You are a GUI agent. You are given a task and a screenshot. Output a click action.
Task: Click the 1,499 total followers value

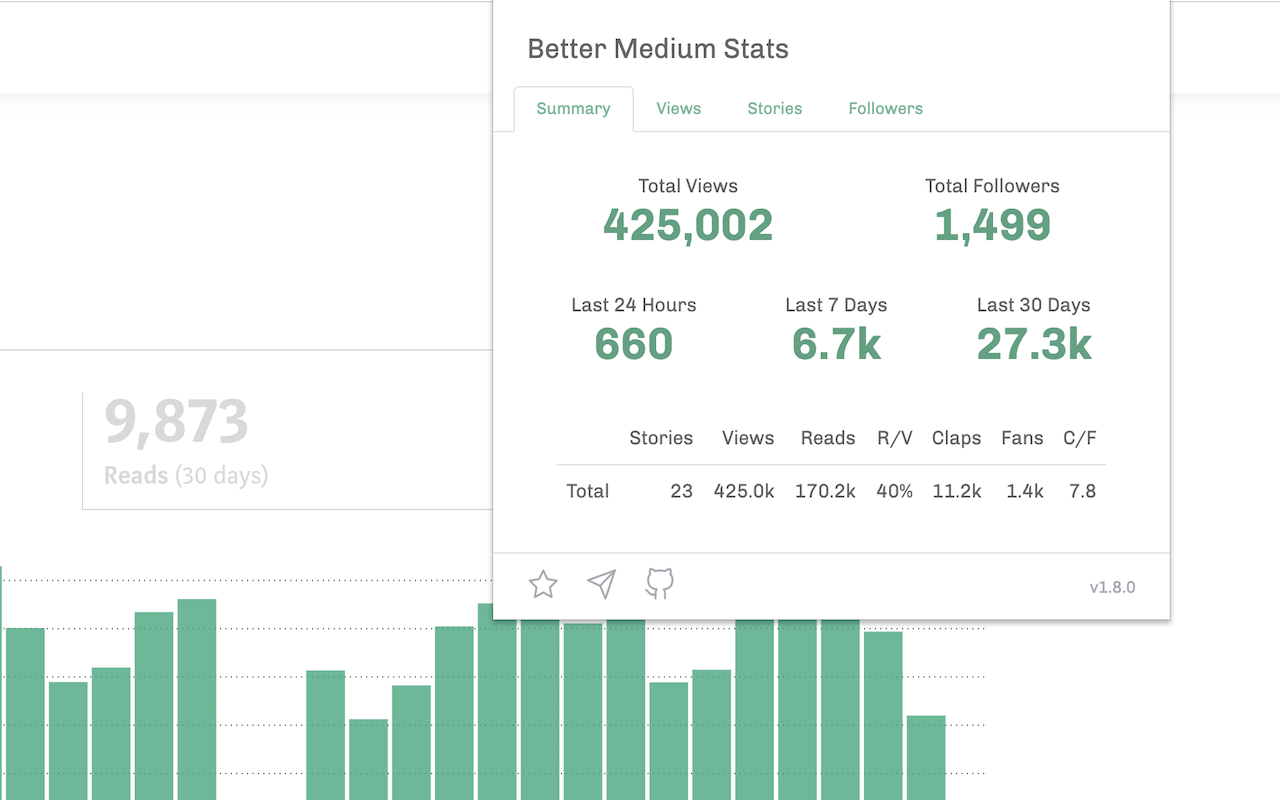992,225
